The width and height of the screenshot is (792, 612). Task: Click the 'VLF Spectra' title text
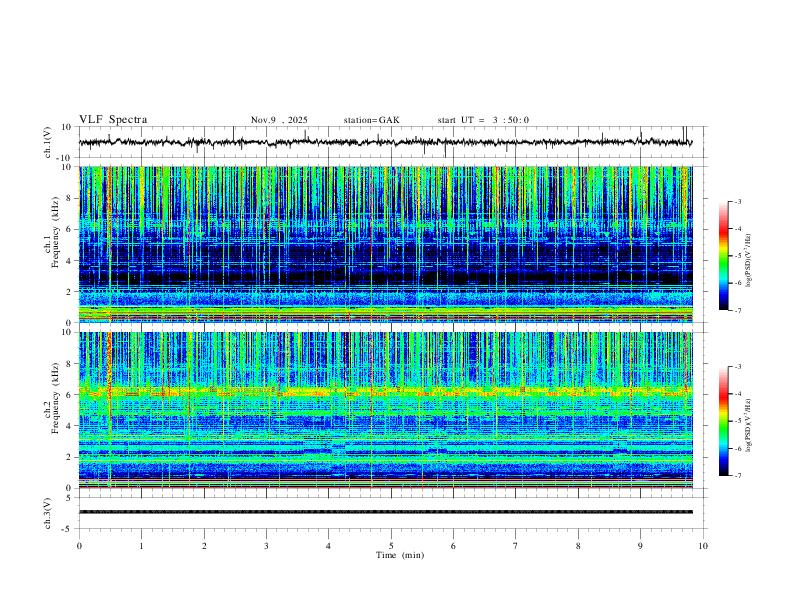click(113, 120)
